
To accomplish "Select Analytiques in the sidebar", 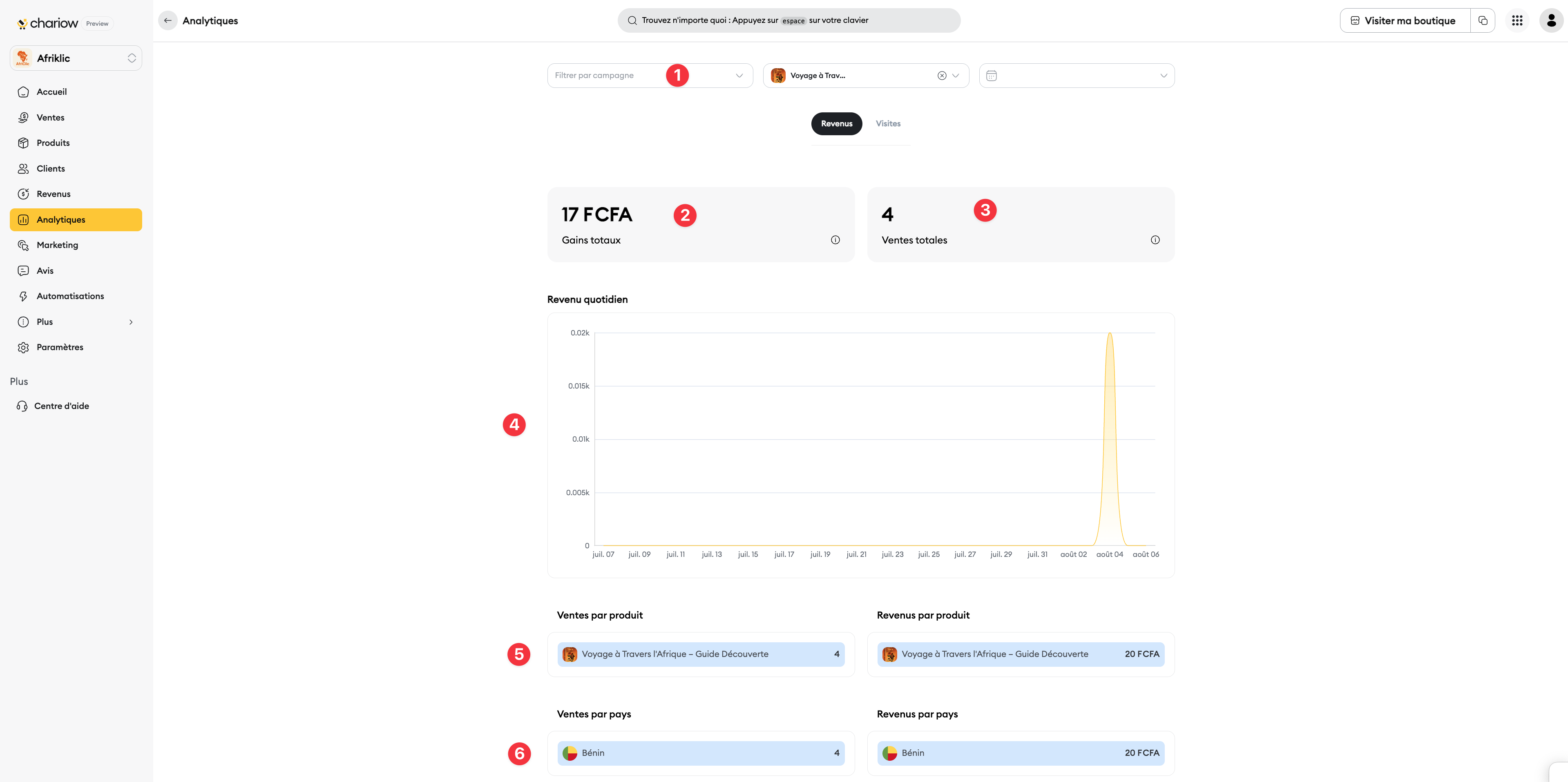I will [76, 220].
